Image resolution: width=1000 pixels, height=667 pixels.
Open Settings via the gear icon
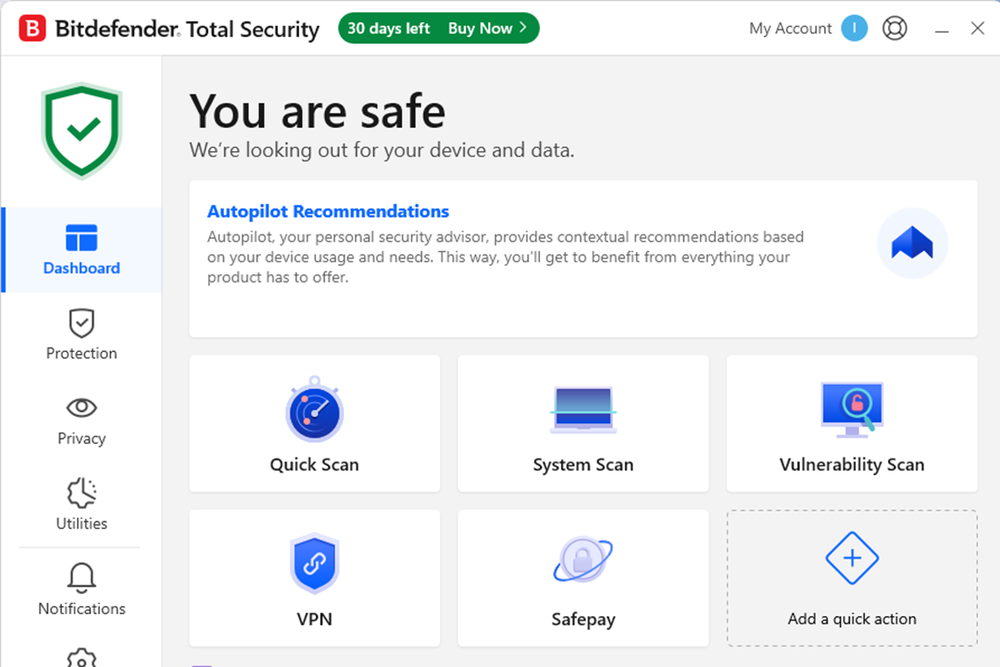tap(80, 658)
